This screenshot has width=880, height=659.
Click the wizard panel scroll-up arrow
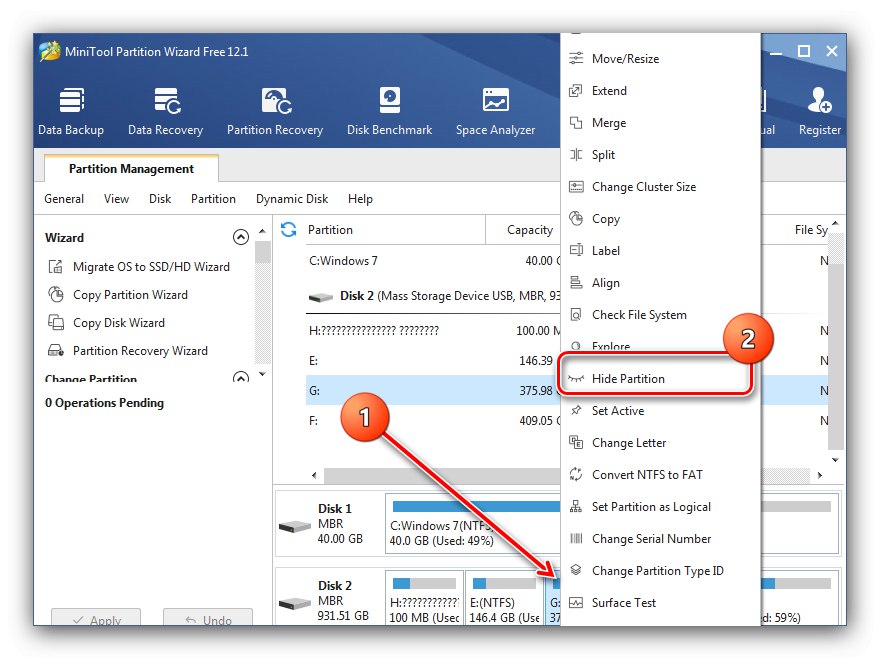[262, 231]
